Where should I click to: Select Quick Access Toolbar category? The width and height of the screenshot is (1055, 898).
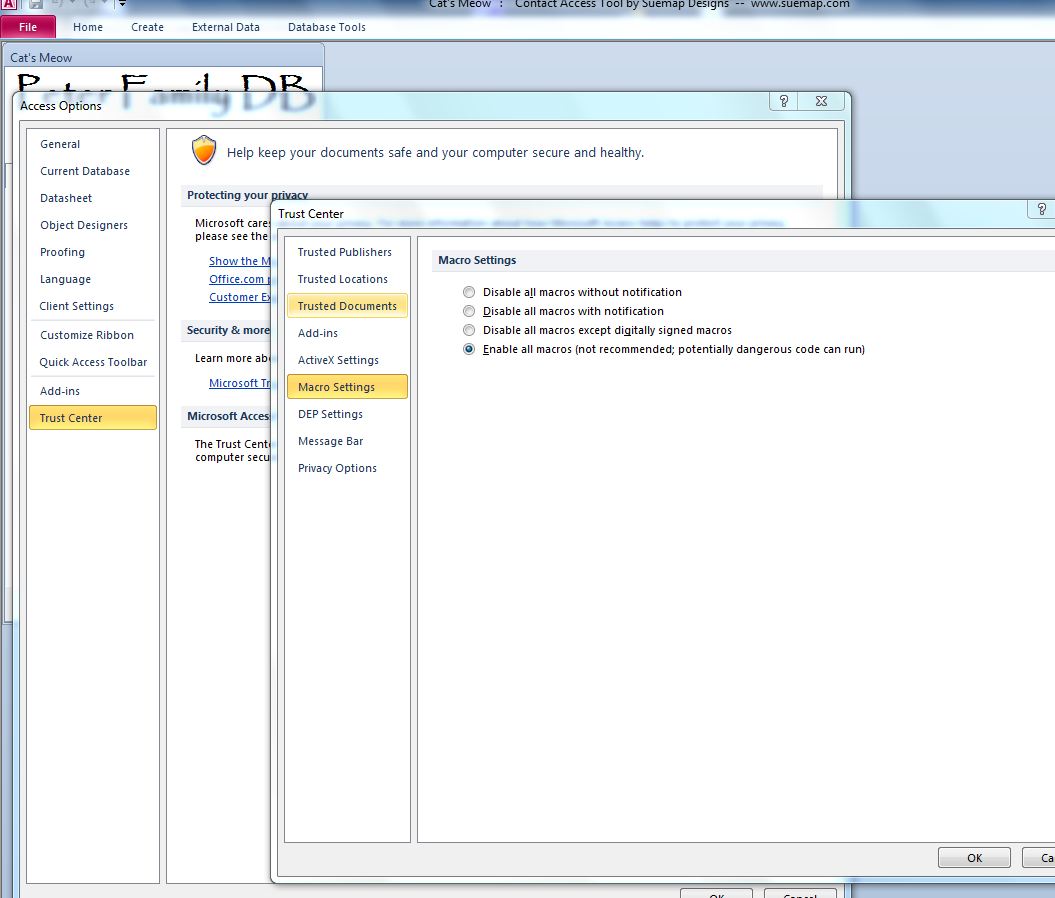click(x=93, y=362)
